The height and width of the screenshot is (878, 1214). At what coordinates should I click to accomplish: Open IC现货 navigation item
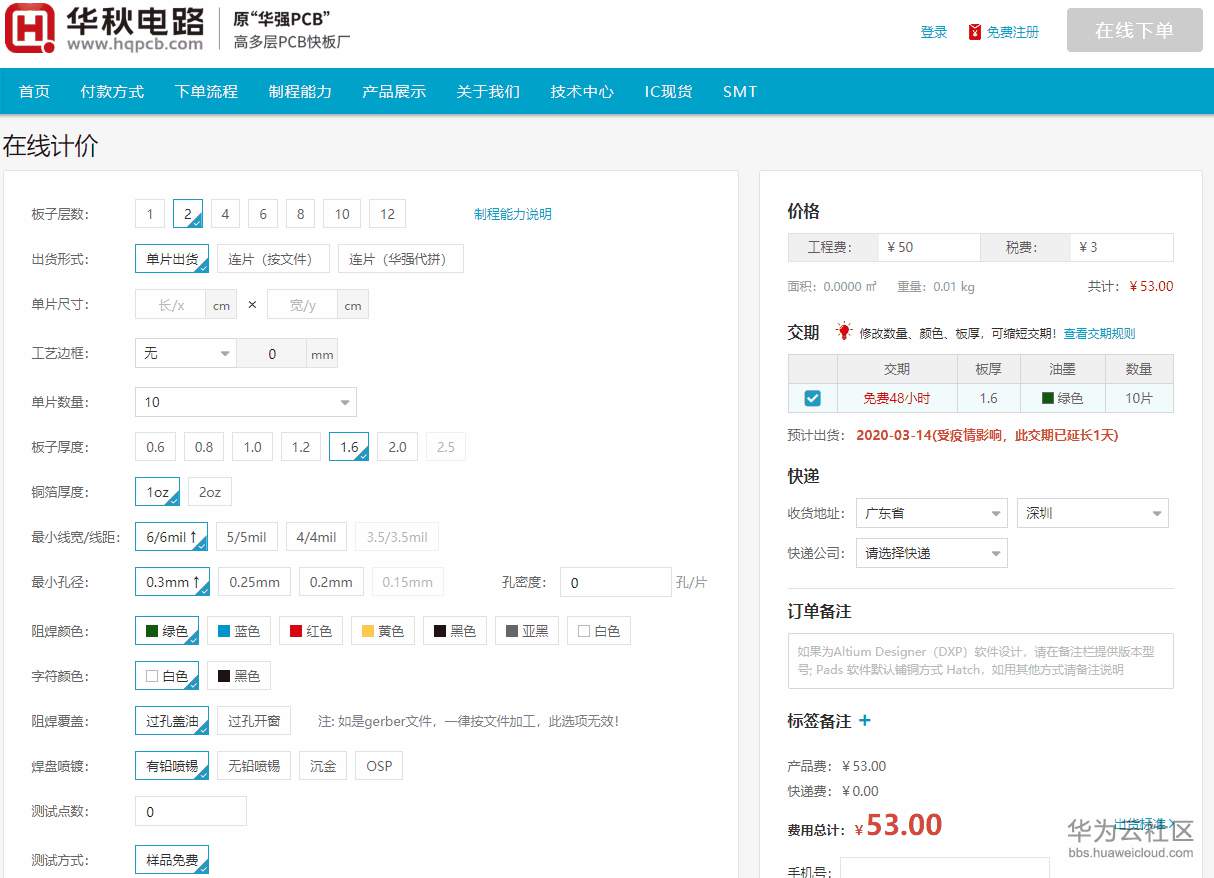click(668, 91)
